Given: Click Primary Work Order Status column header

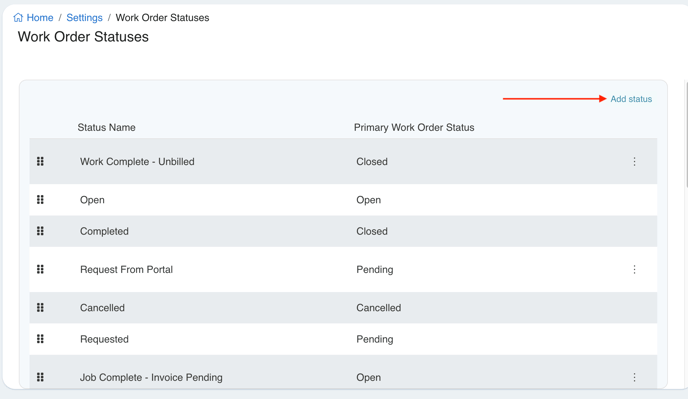Looking at the screenshot, I should pyautogui.click(x=414, y=127).
